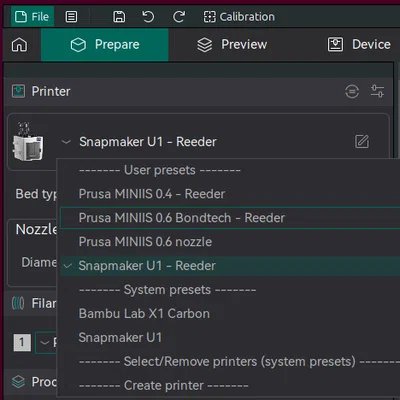This screenshot has height=400, width=400.
Task: Collapse the printer preset dropdown chevron
Action: [66, 142]
